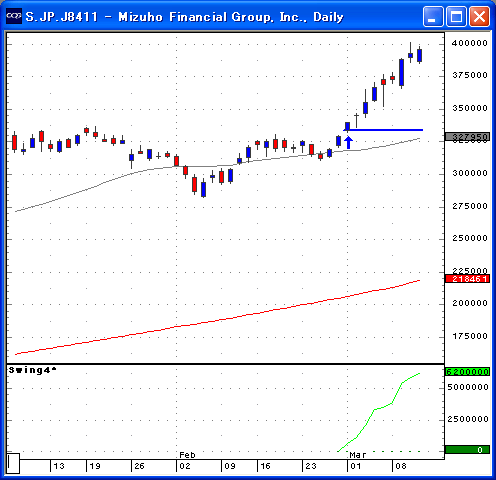Click the 01 date label on time axis
This screenshot has height=480, width=496.
(x=356, y=466)
